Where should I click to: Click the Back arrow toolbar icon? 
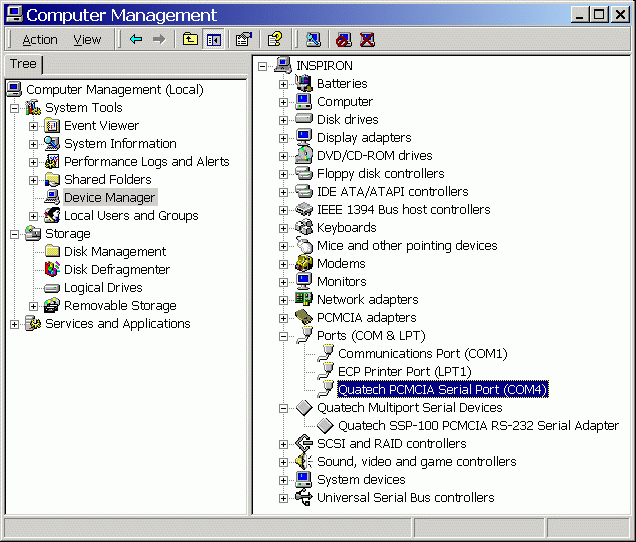pyautogui.click(x=136, y=39)
